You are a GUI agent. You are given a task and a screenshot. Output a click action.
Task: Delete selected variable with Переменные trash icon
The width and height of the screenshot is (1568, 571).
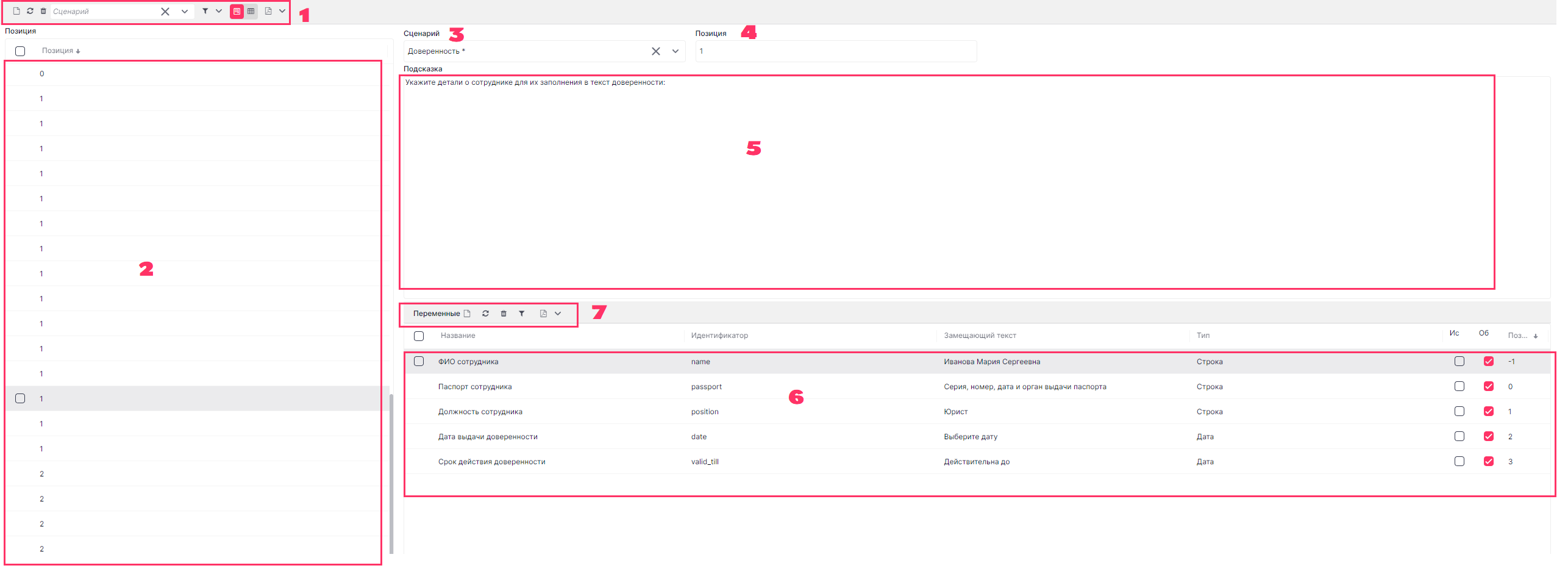click(x=504, y=314)
